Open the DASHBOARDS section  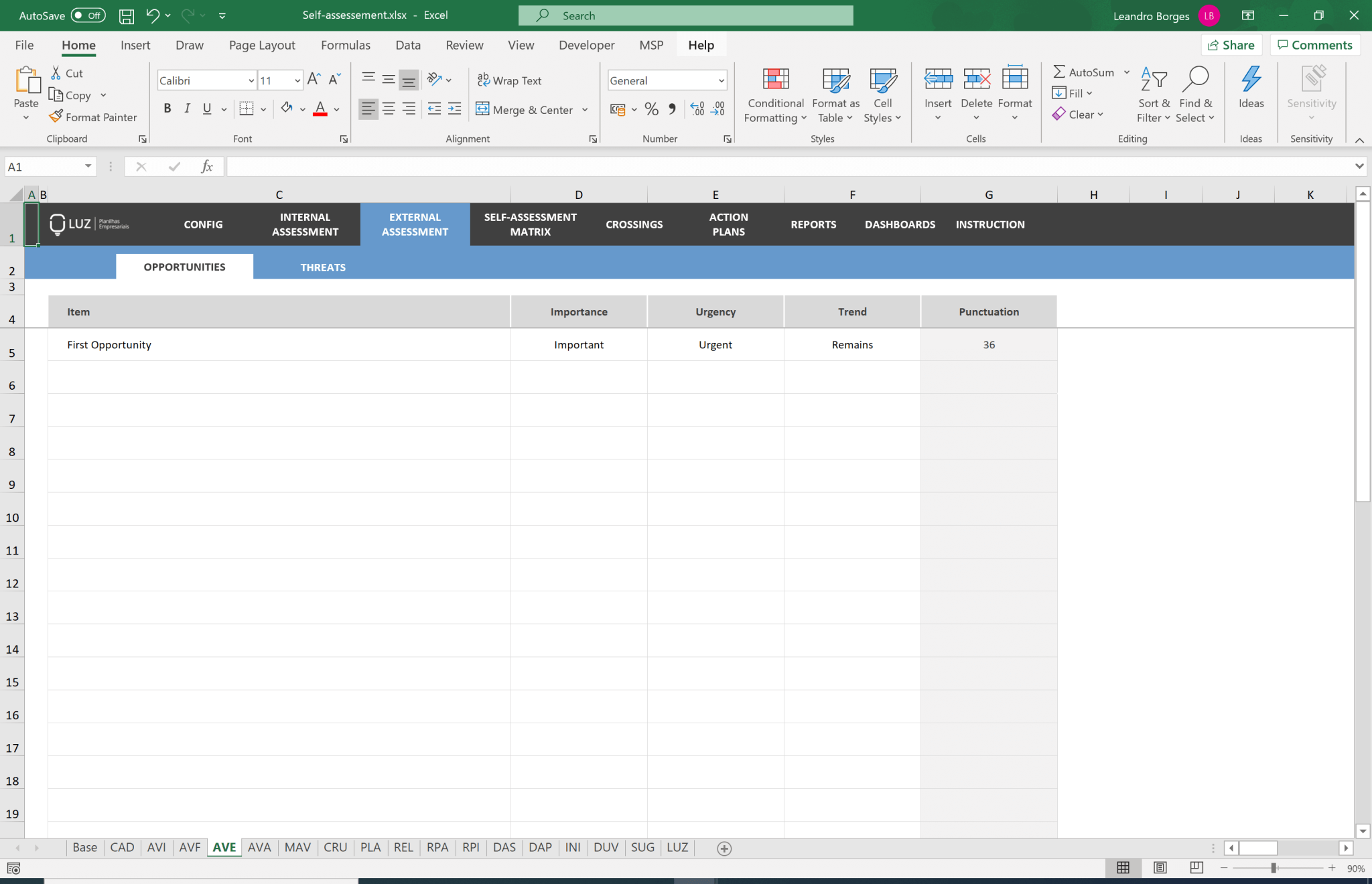click(x=899, y=224)
